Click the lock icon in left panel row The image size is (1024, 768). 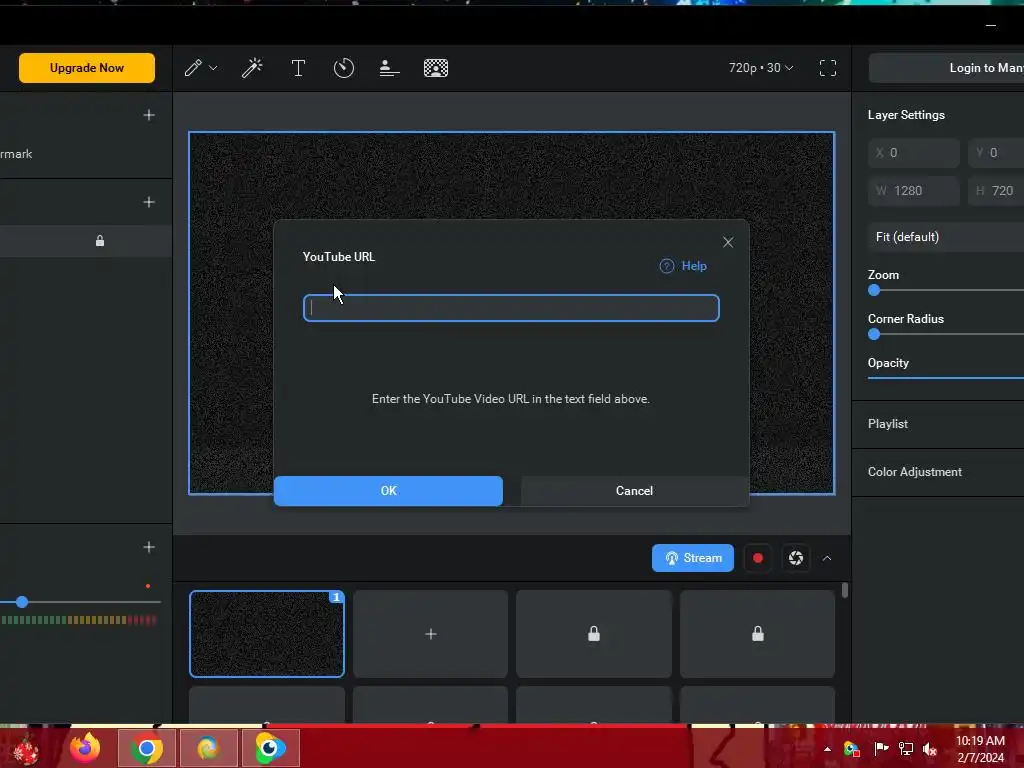(100, 241)
